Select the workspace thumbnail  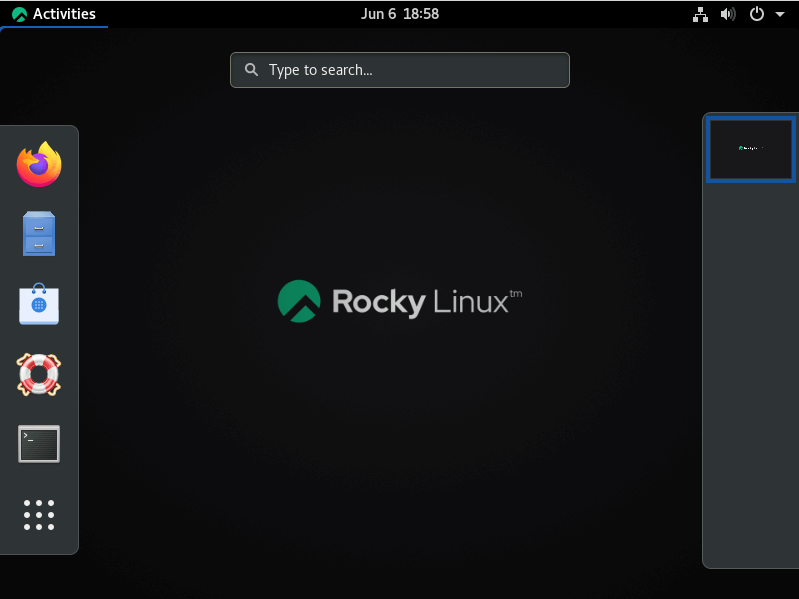[751, 149]
